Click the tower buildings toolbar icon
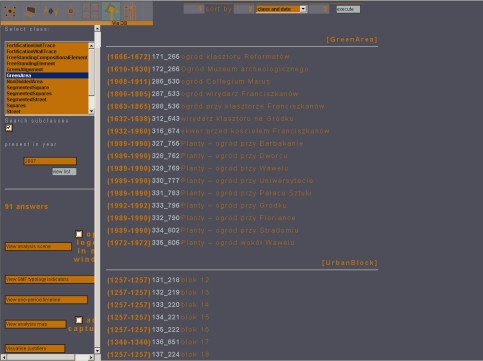Viewport: 483px width, 361px height. pyautogui.click(x=130, y=11)
